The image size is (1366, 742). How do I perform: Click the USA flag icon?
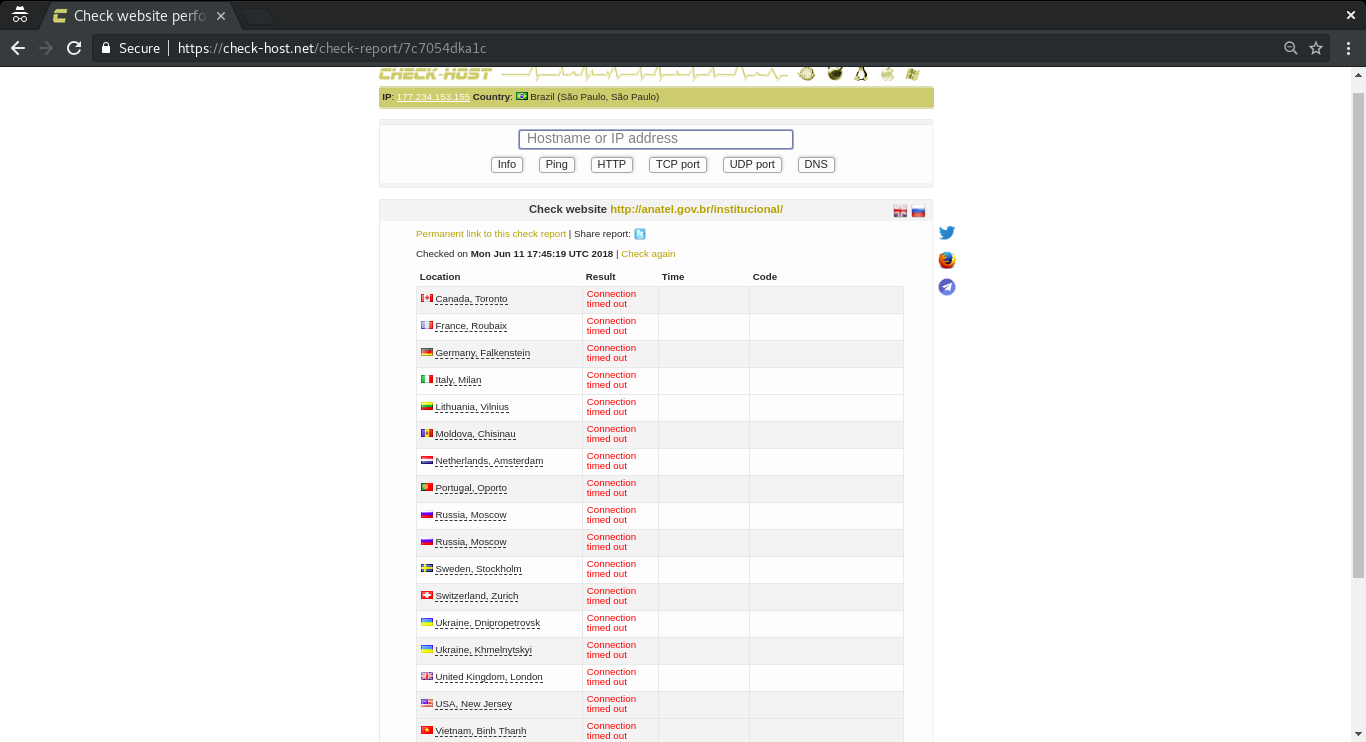point(427,703)
